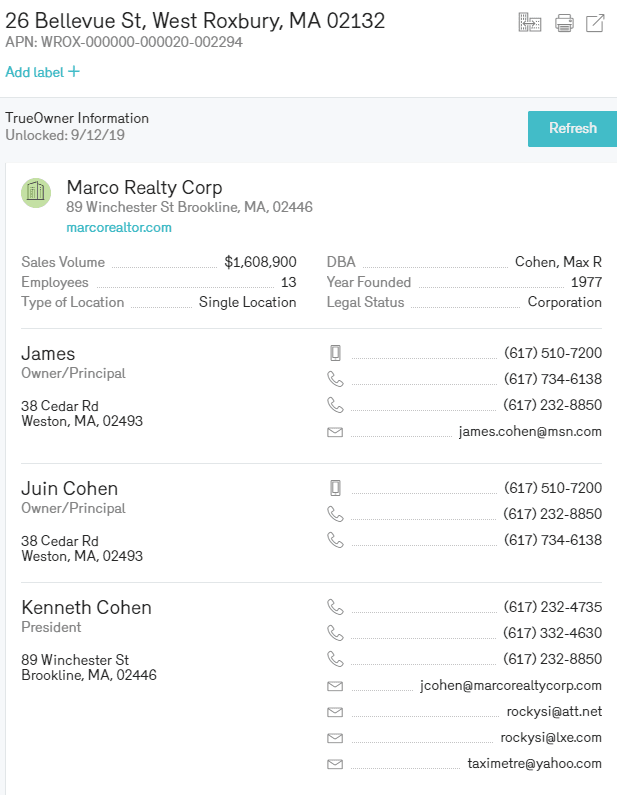Viewport: 617px width, 795px height.
Task: Select the Kenneth Cohen contact name
Action: click(x=87, y=608)
